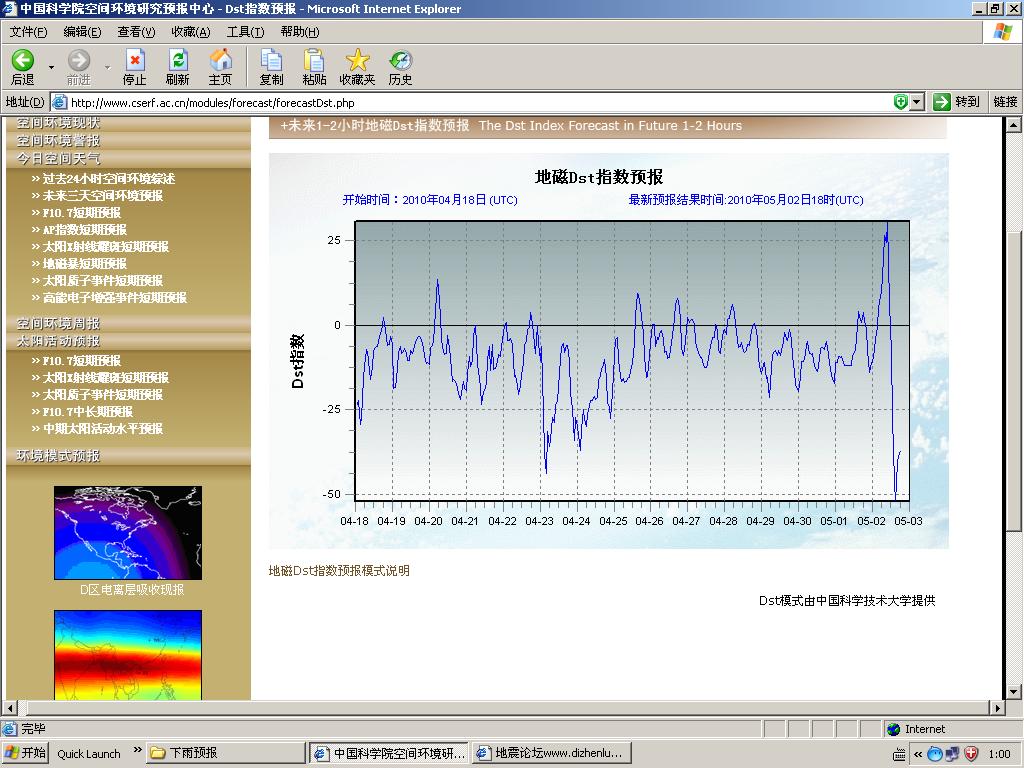Open the Edit (编辑) menu

click(x=82, y=31)
